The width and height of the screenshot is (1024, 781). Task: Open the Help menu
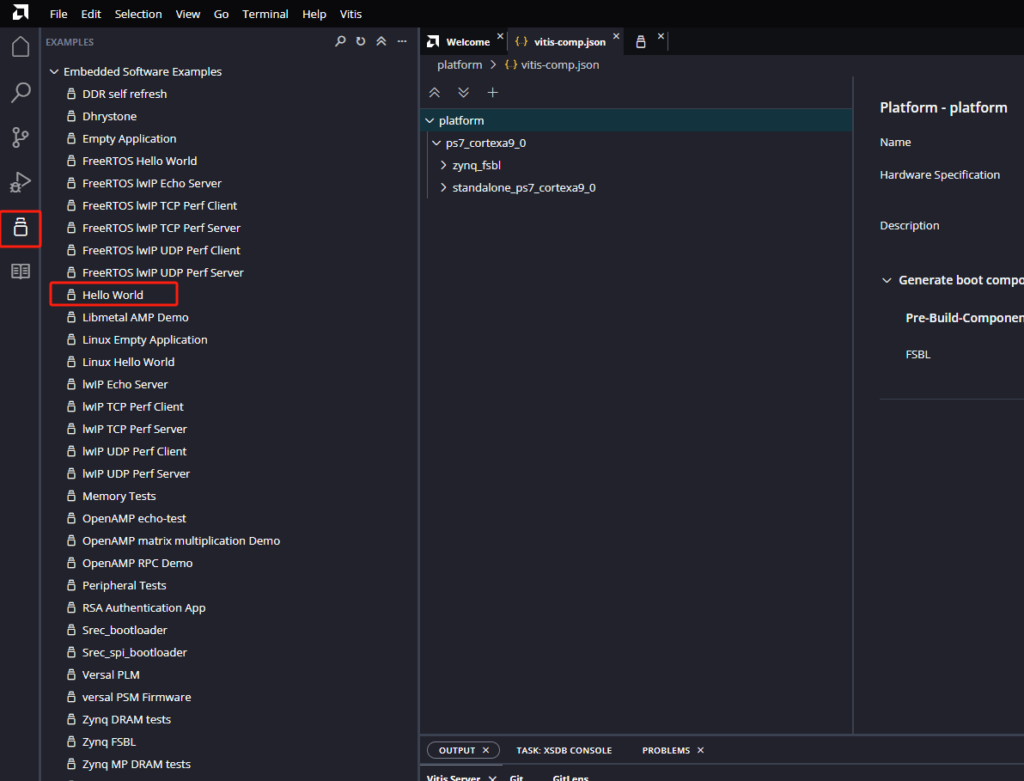314,14
